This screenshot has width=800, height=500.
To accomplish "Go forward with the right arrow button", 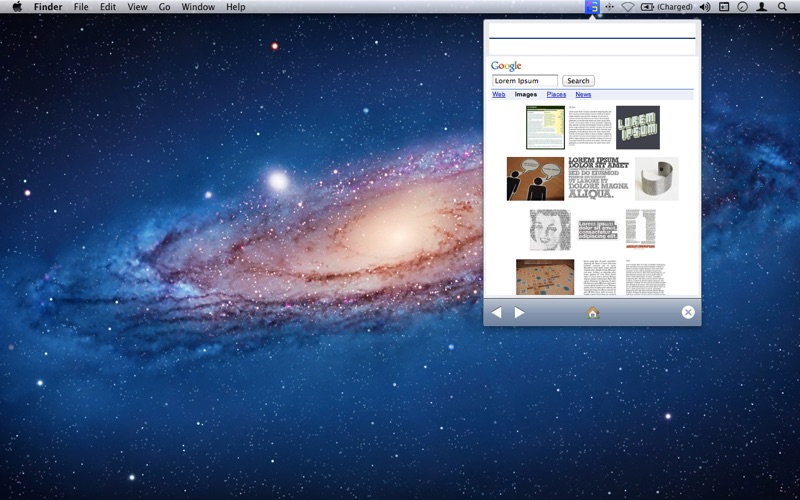I will 519,312.
